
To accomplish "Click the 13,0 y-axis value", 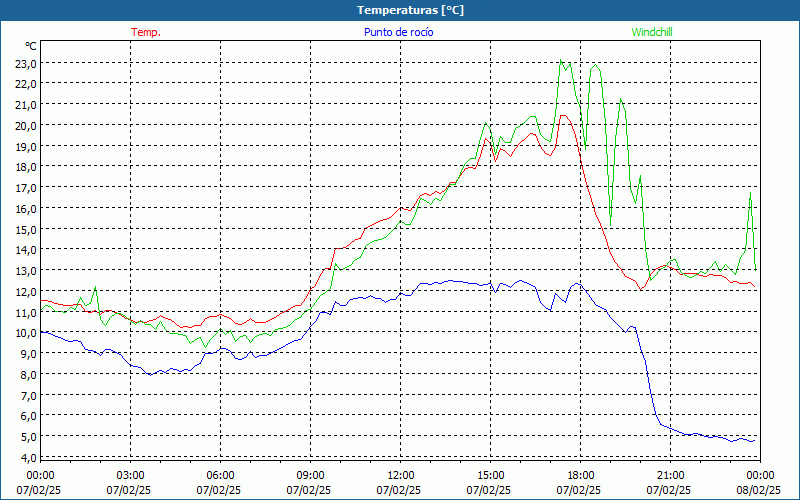I will coord(26,271).
